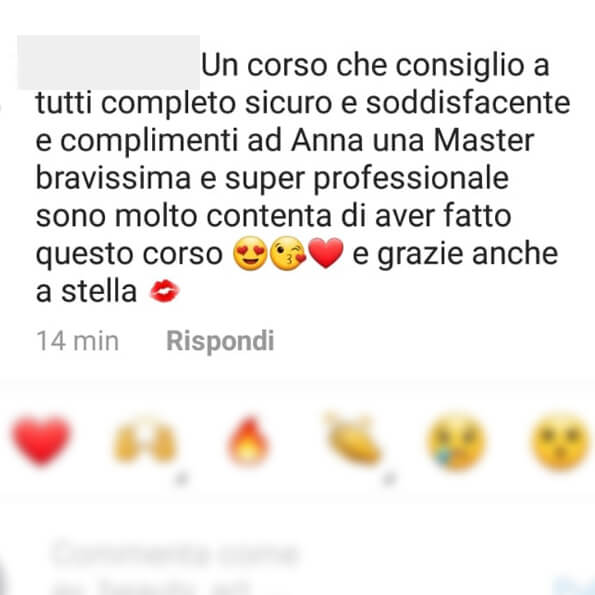Select the teary-eyed face emoji reaction
The width and height of the screenshot is (595, 595).
456,441
